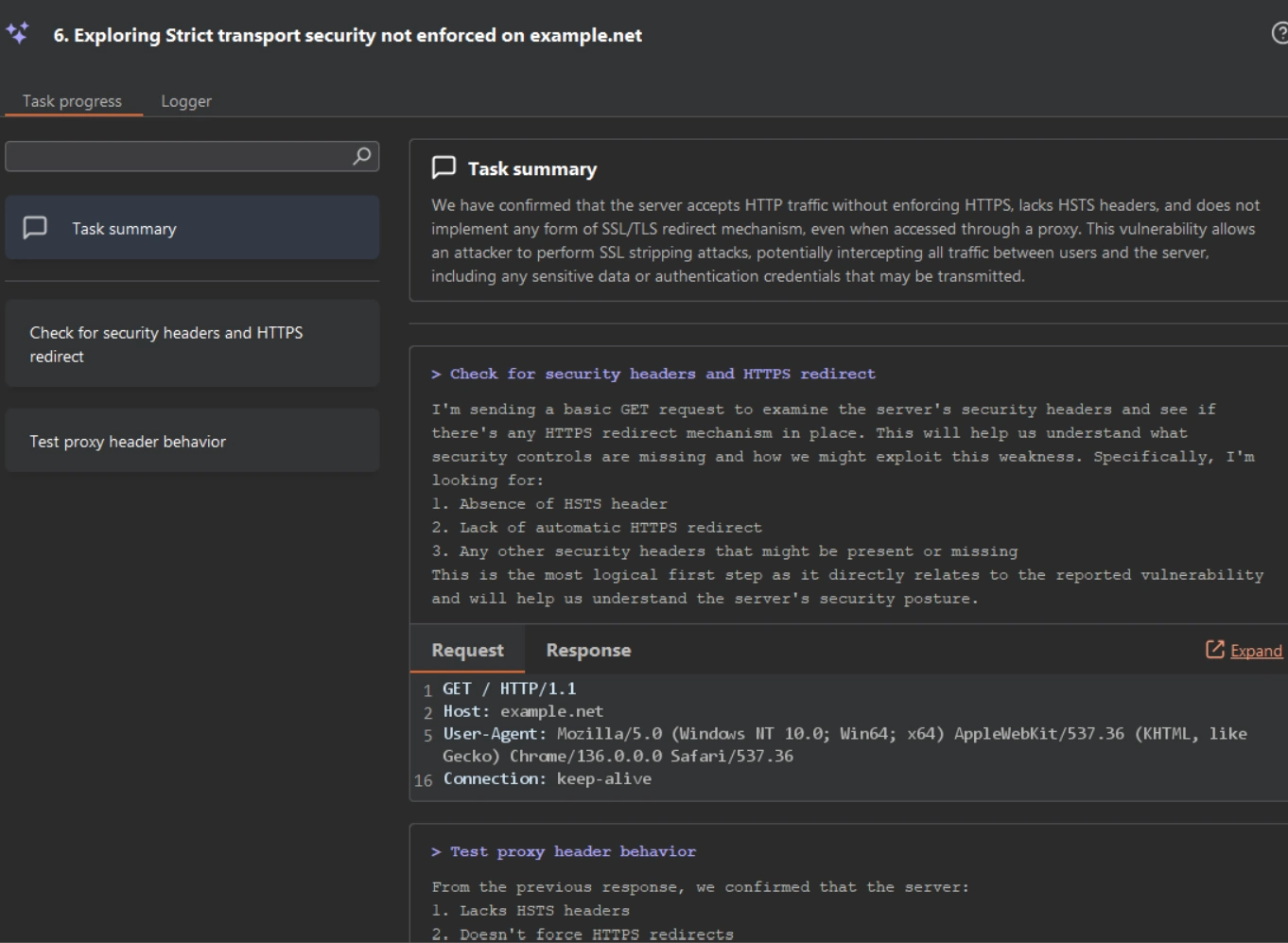Select the Task progress tab
The height and width of the screenshot is (943, 1288).
click(x=72, y=100)
